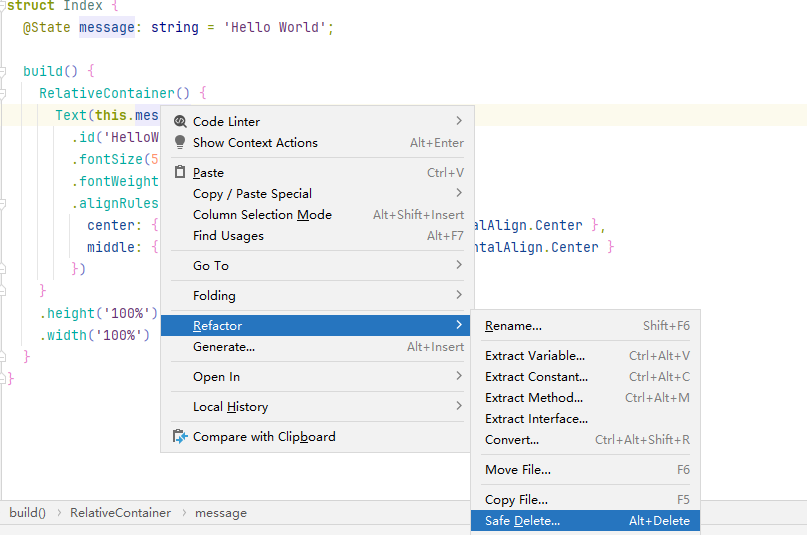807x535 pixels.
Task: Choose Find Usages from context menu
Action: pos(228,236)
